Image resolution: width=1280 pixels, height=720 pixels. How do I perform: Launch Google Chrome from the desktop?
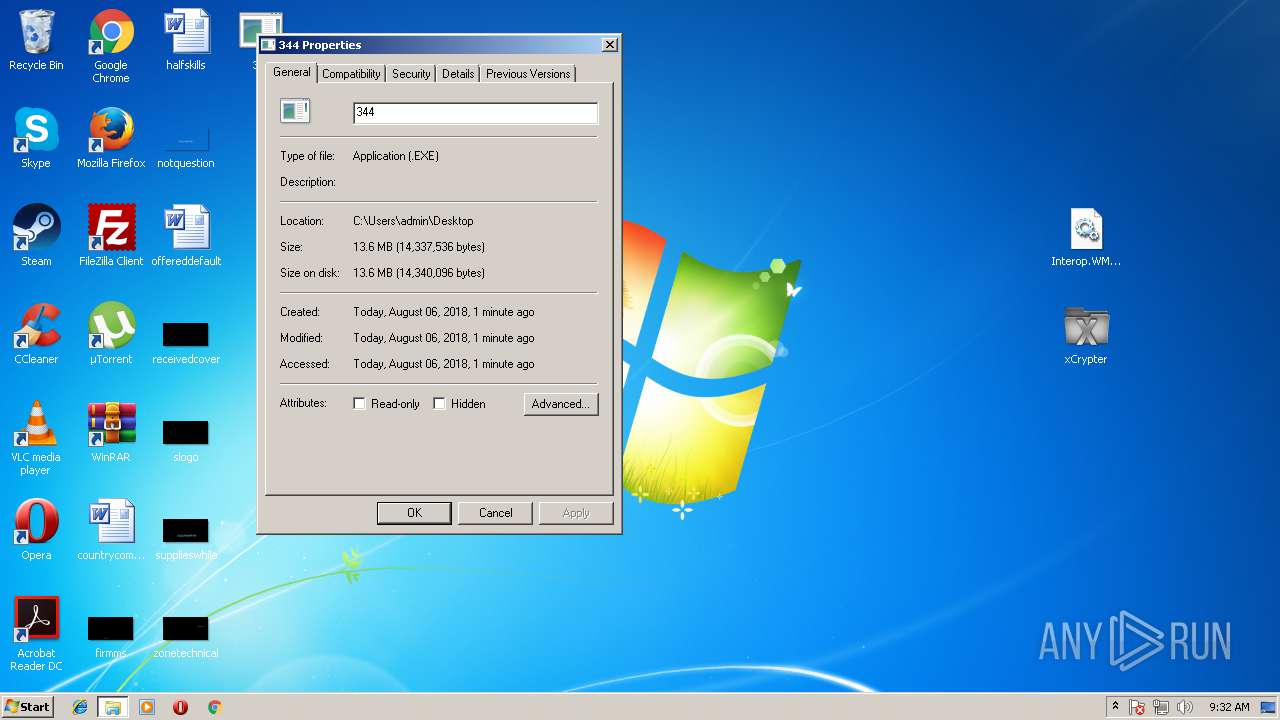[x=111, y=47]
